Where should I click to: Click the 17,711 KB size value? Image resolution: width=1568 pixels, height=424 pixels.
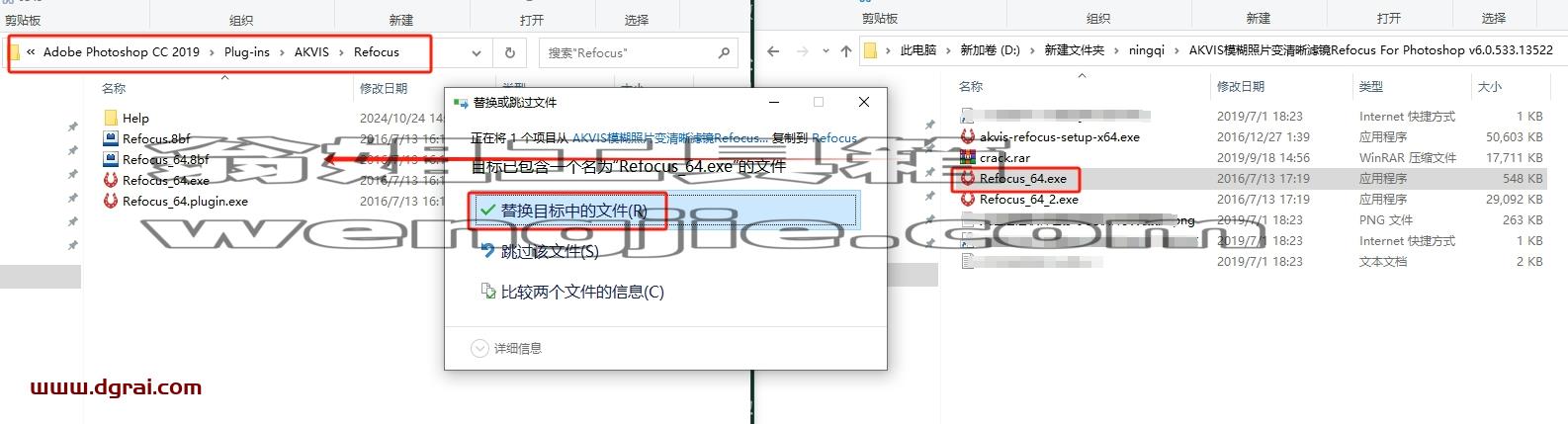click(x=1514, y=157)
